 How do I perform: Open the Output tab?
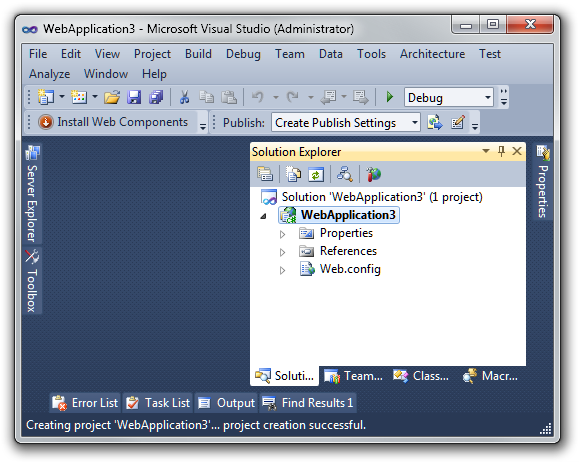point(226,403)
